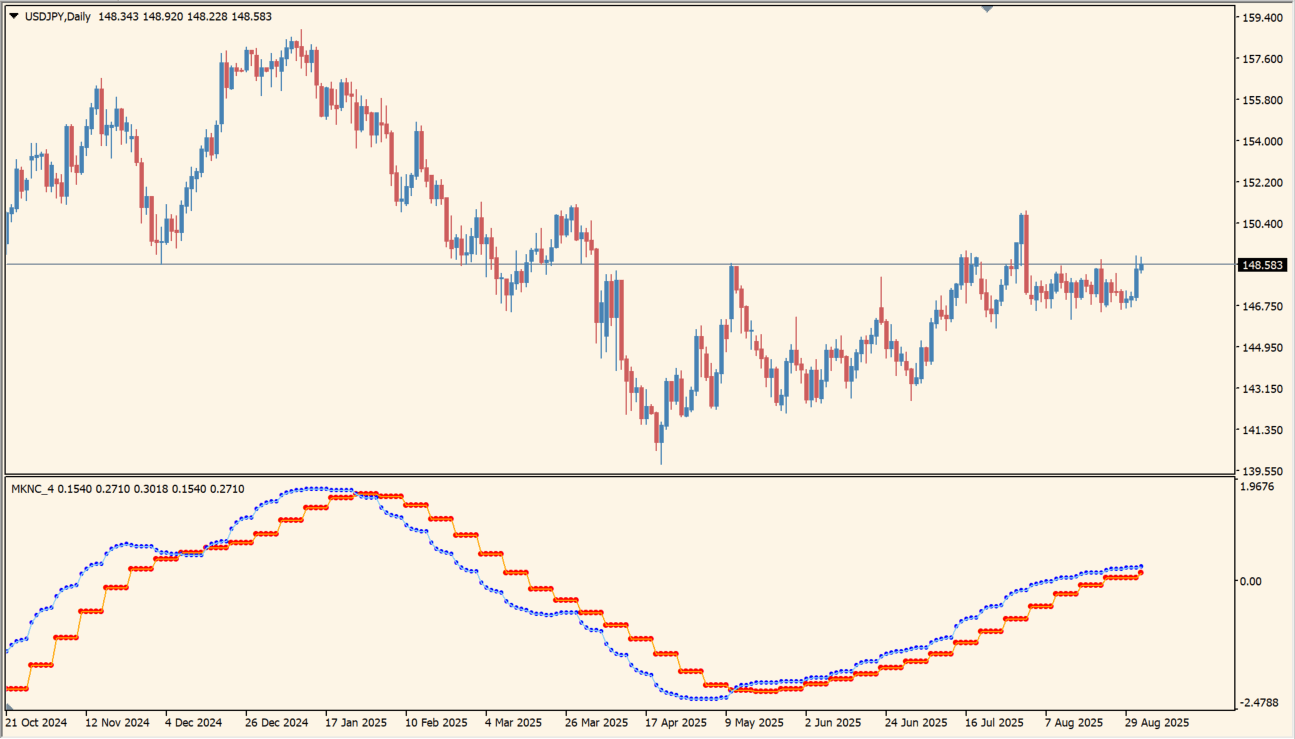
Task: Click the 10 Feb 2025 date label
Action: click(x=437, y=722)
